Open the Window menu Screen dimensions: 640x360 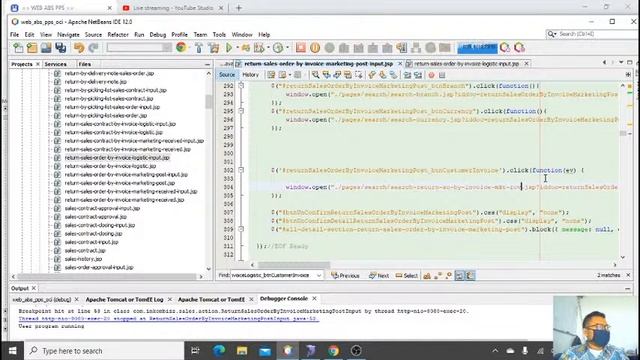(242, 35)
